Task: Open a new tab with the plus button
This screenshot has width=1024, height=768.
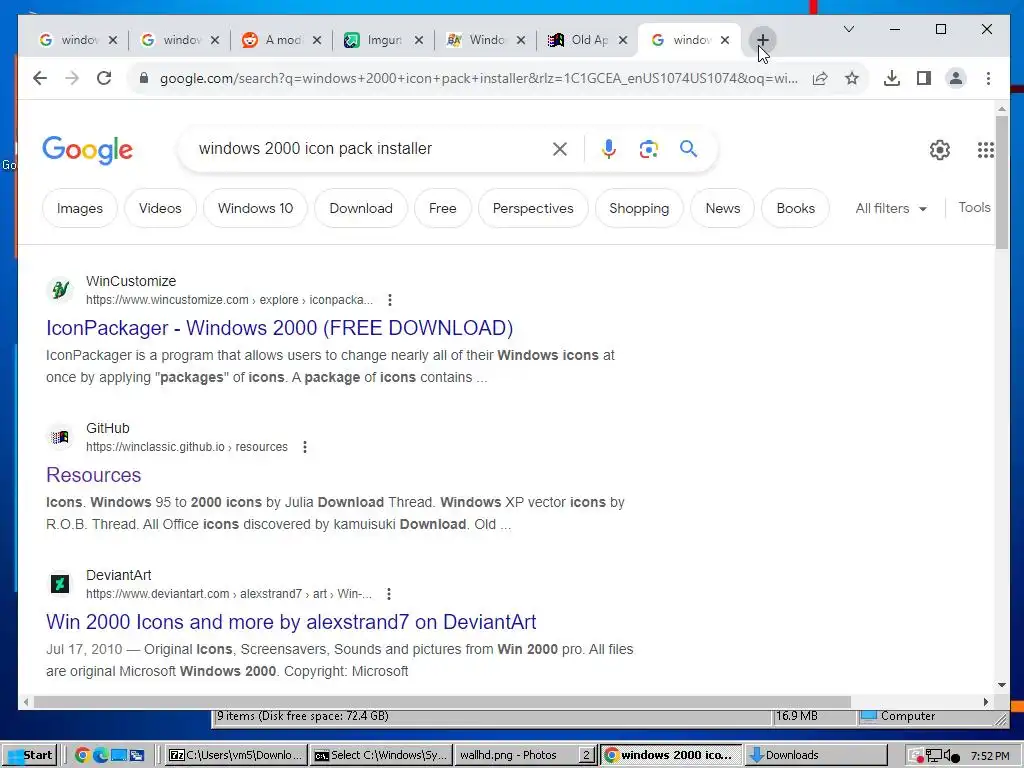Action: pyautogui.click(x=762, y=40)
